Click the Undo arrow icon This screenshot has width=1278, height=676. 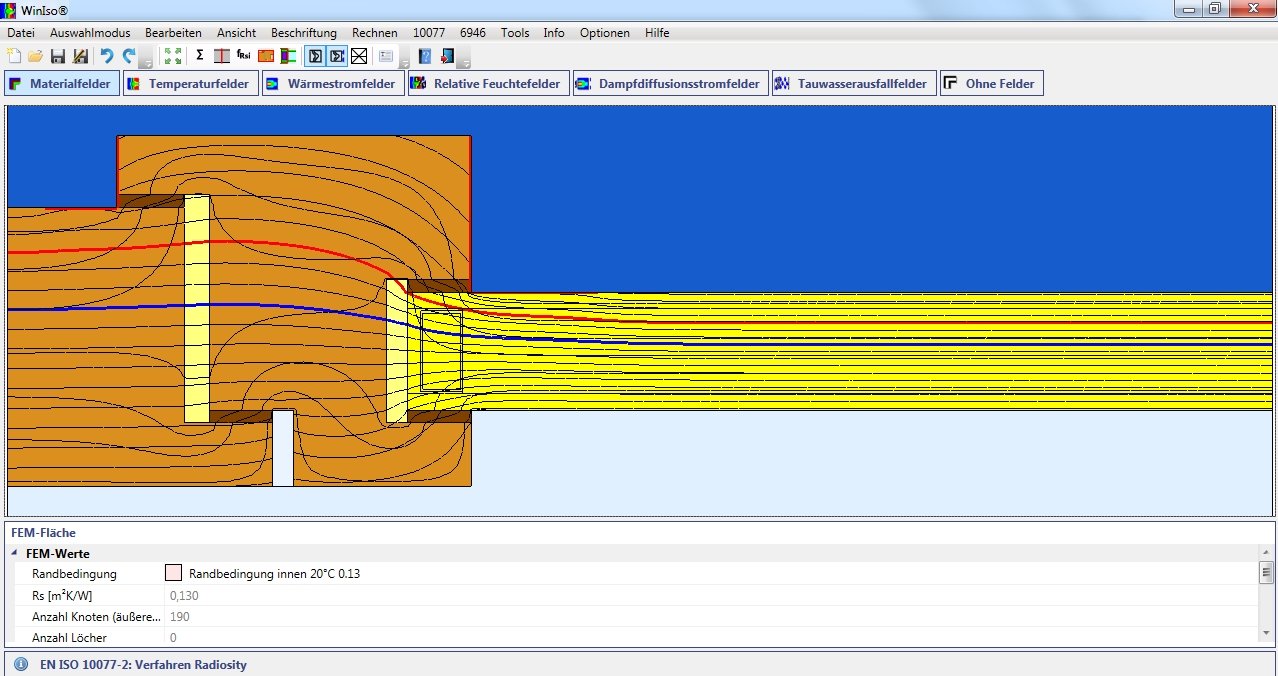(107, 56)
